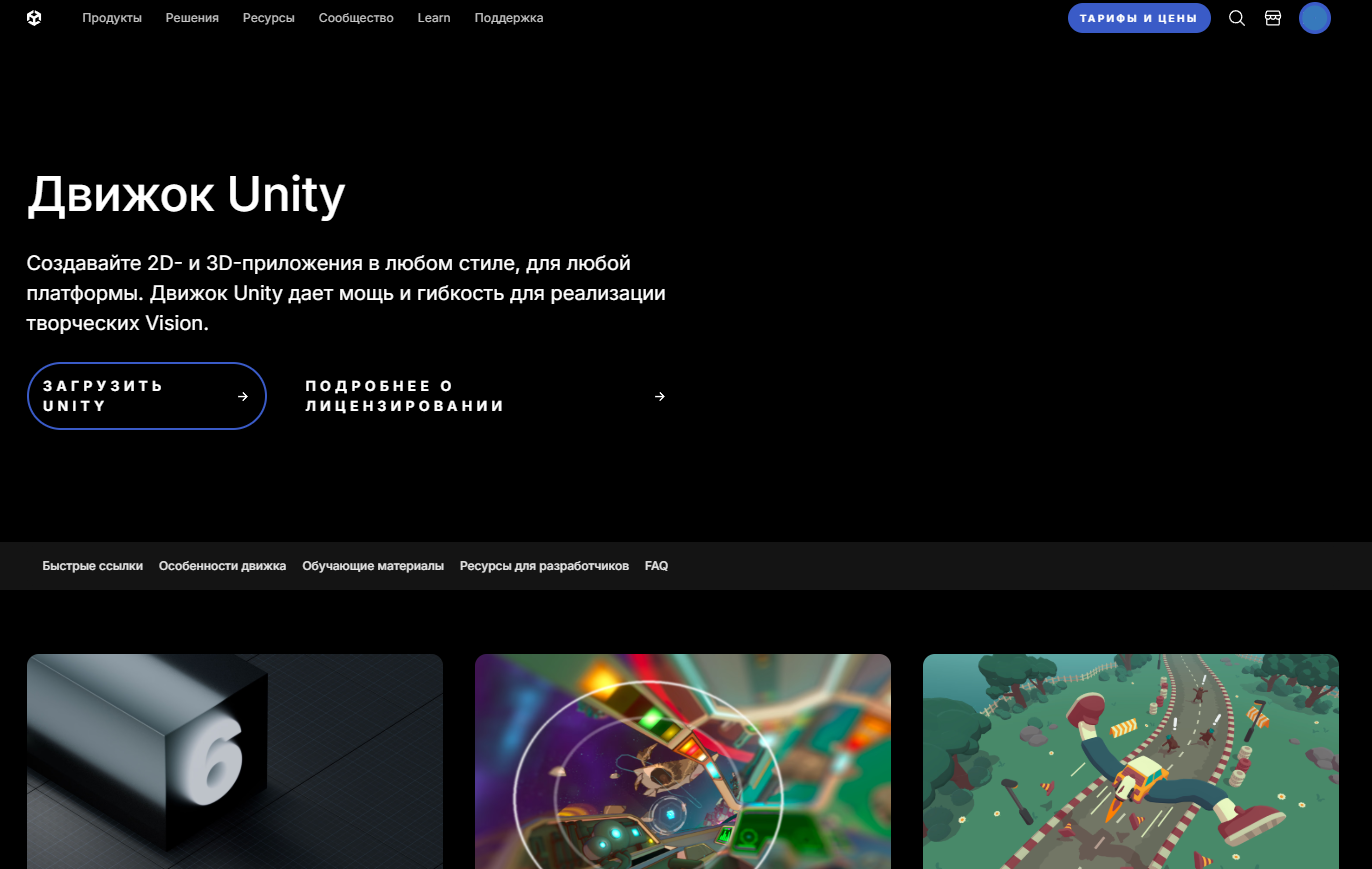Viewport: 1372px width, 869px height.
Task: Click the Движок Unity heading
Action: tap(186, 195)
